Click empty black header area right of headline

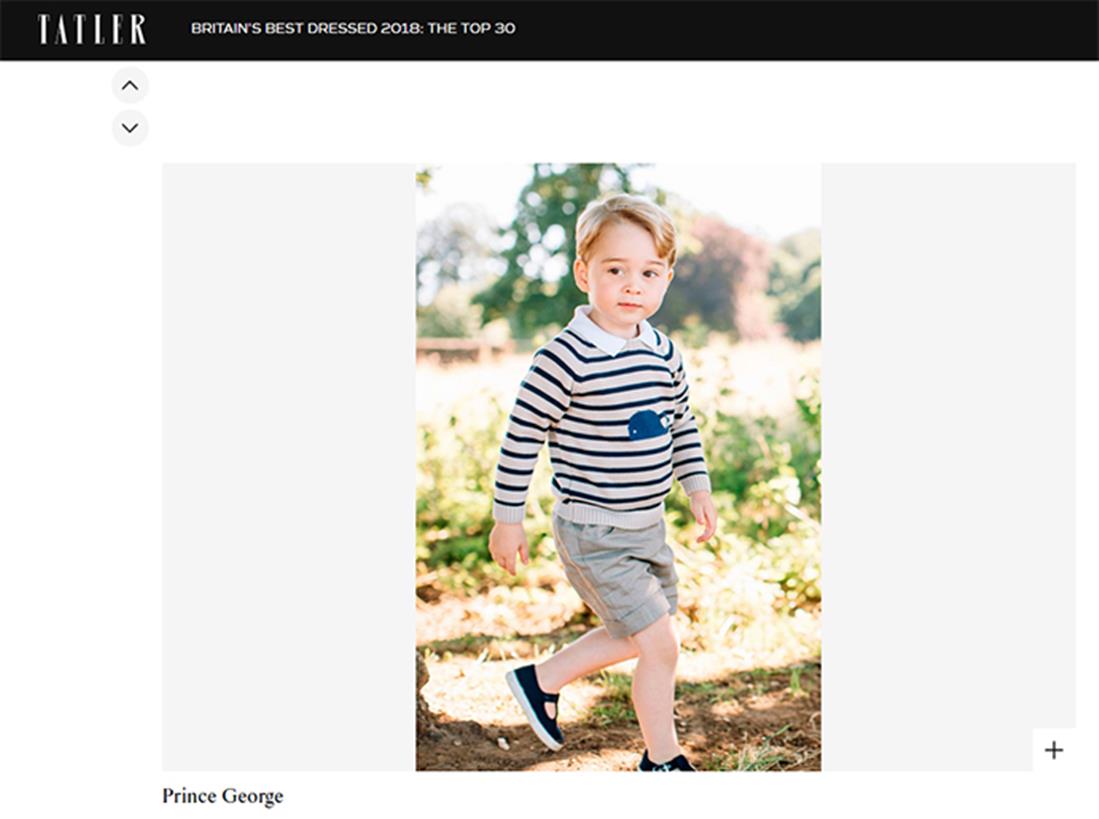(x=800, y=29)
